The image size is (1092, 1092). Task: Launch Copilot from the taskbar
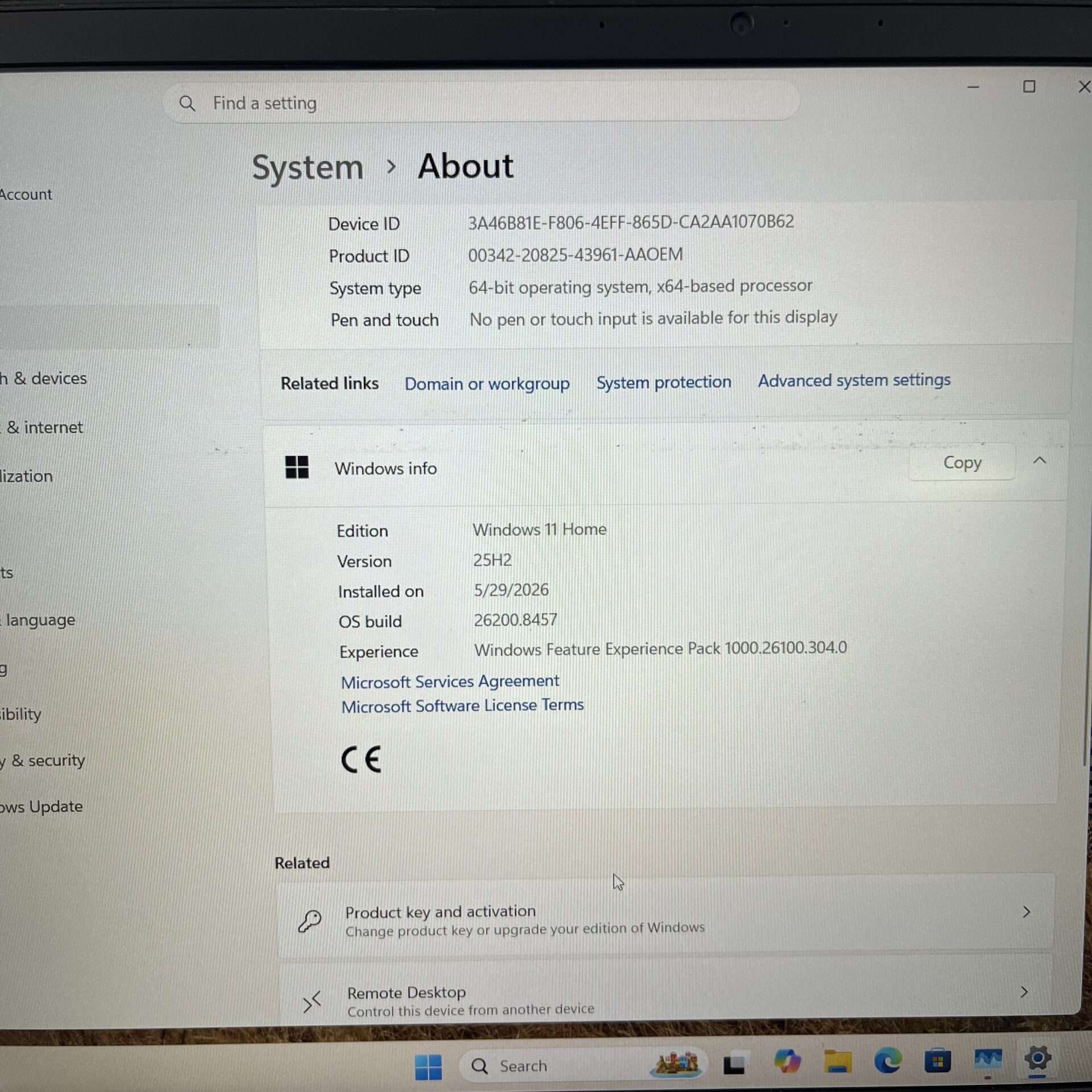787,1061
